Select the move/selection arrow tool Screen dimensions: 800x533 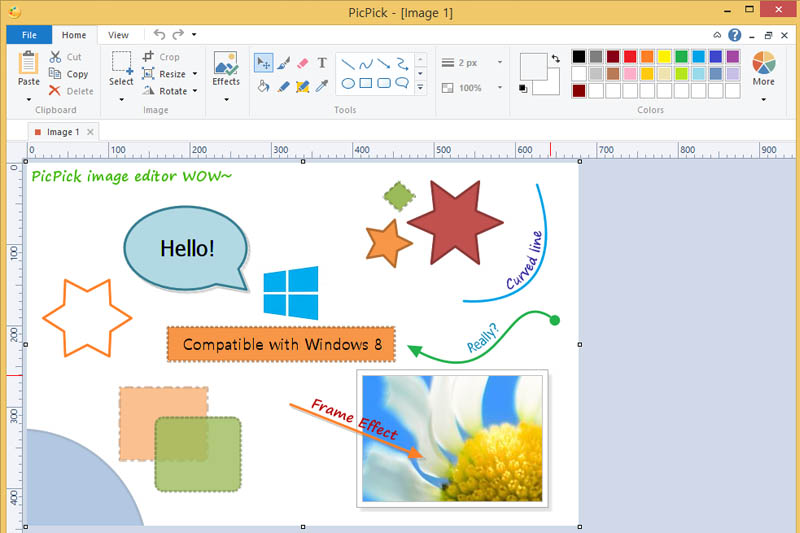263,63
